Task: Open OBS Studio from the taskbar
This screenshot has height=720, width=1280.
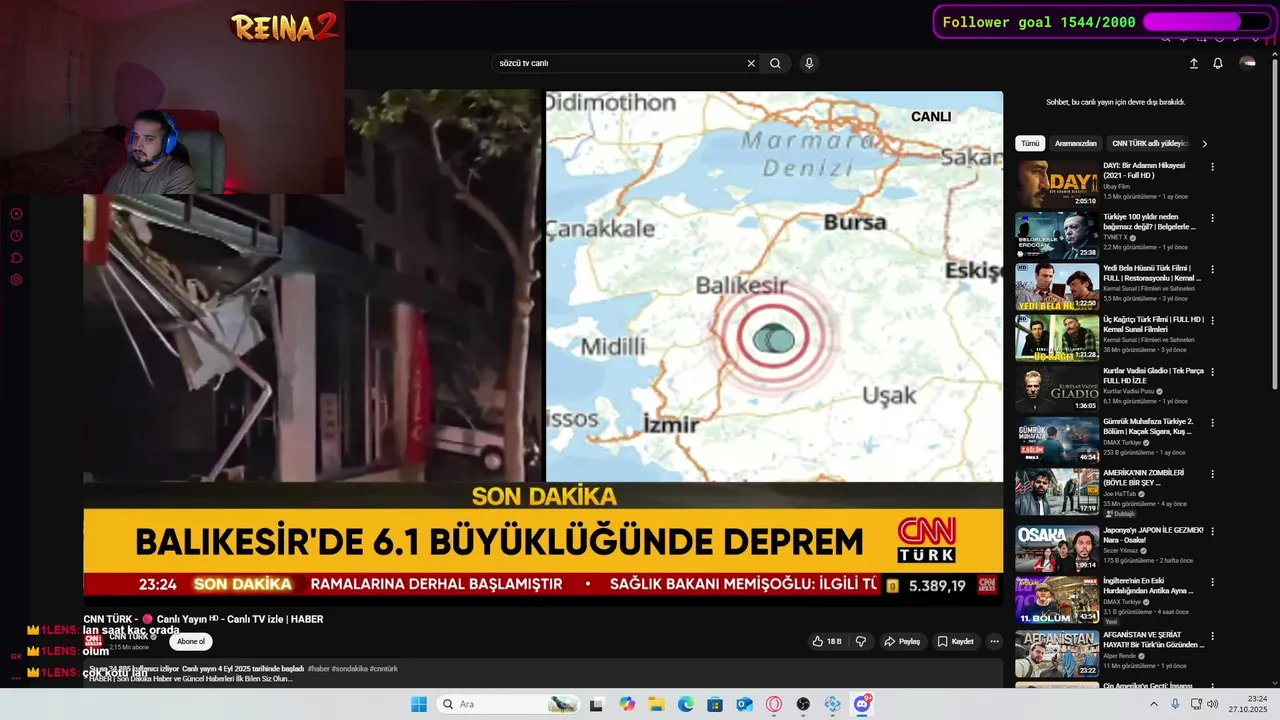Action: [x=803, y=704]
